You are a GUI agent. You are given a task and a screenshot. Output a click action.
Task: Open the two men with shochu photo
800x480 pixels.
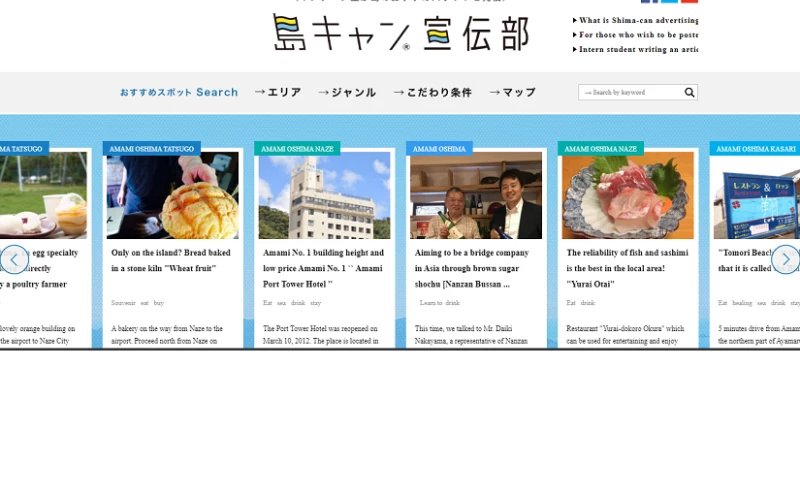476,195
